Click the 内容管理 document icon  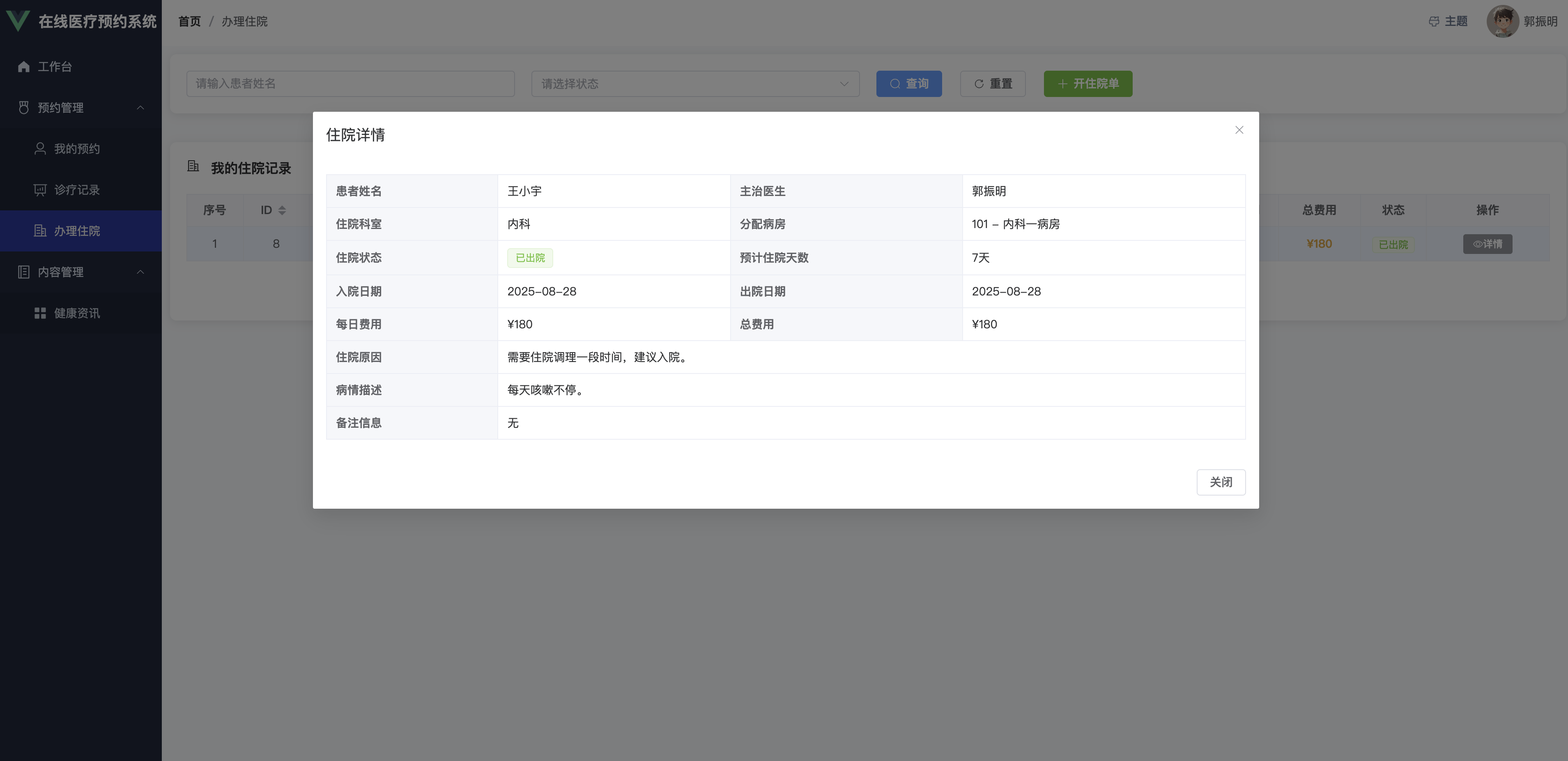pyautogui.click(x=24, y=272)
